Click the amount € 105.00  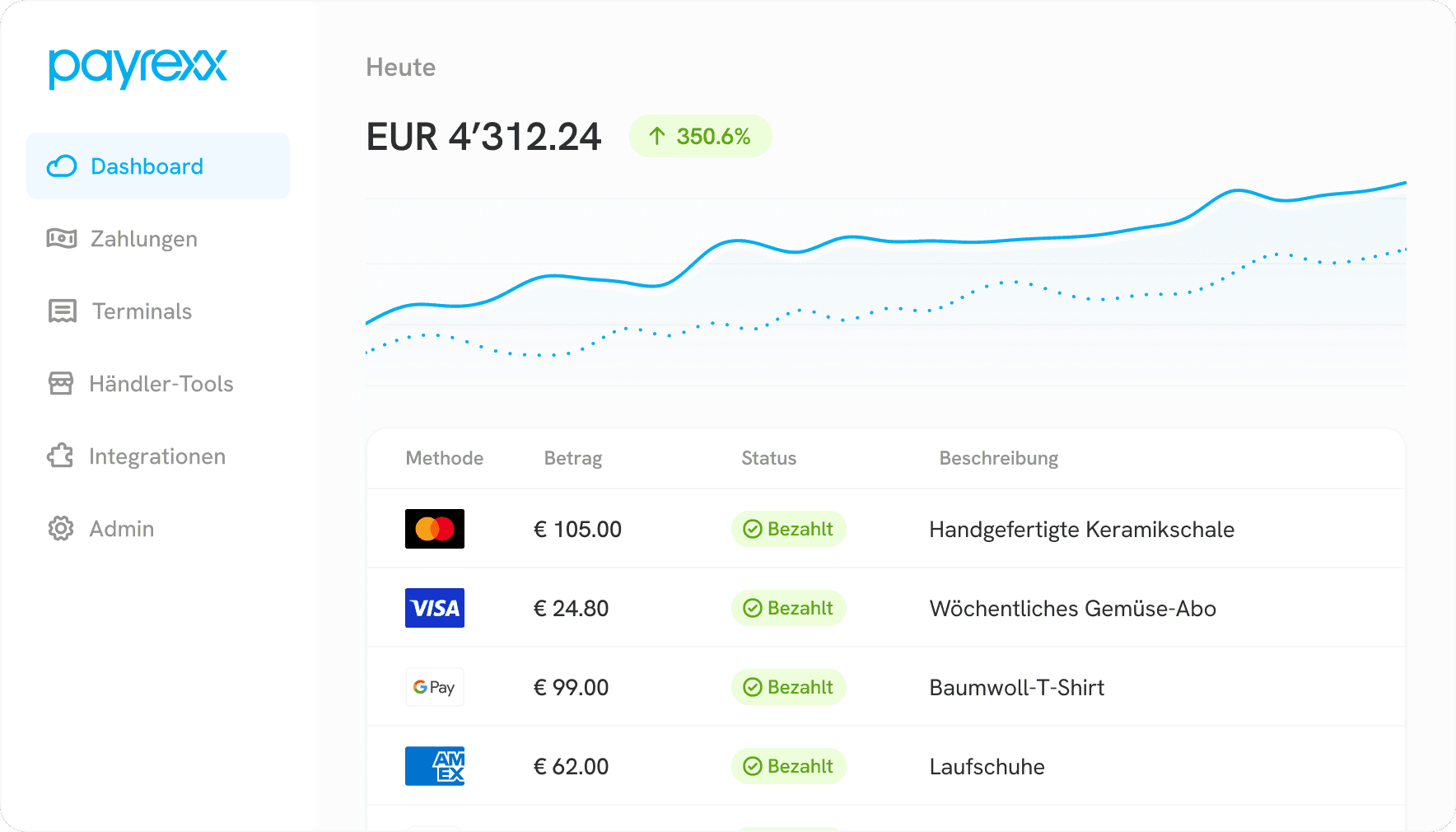click(x=577, y=529)
